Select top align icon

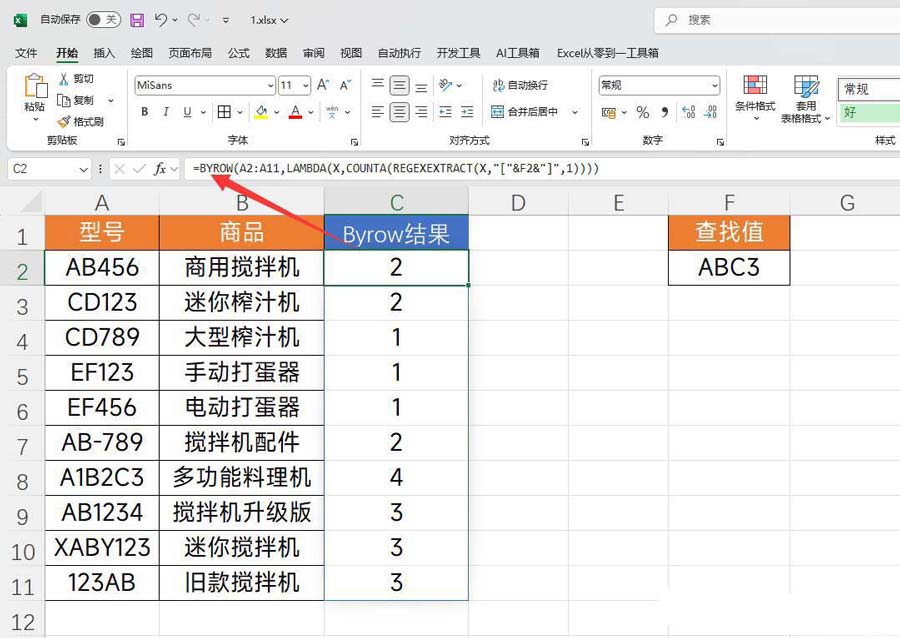click(x=377, y=84)
